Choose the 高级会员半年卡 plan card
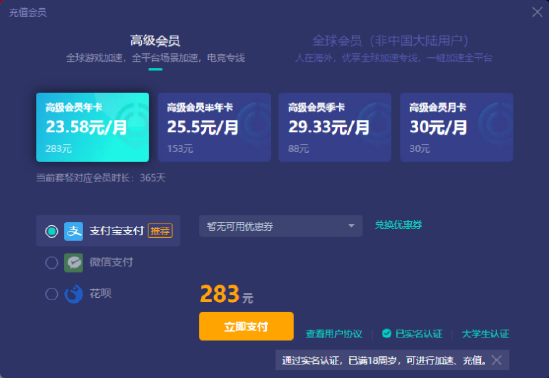The image size is (550, 378). point(214,127)
